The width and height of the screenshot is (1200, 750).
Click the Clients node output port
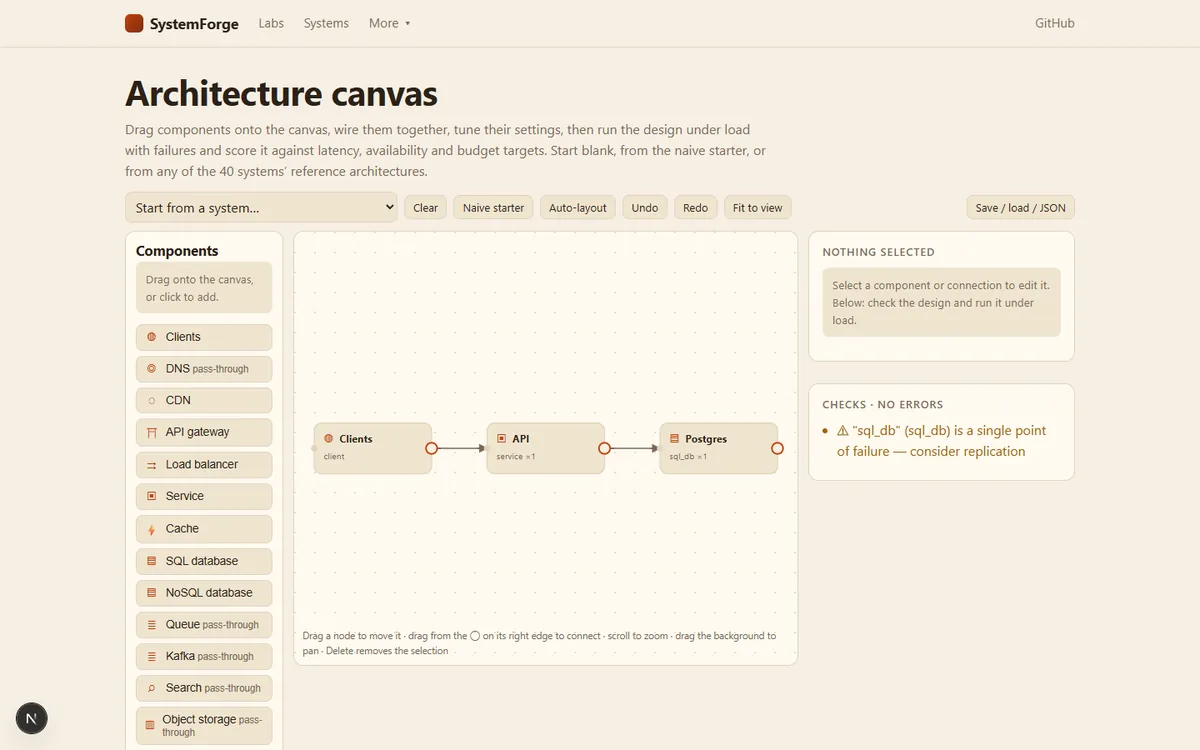pos(431,448)
